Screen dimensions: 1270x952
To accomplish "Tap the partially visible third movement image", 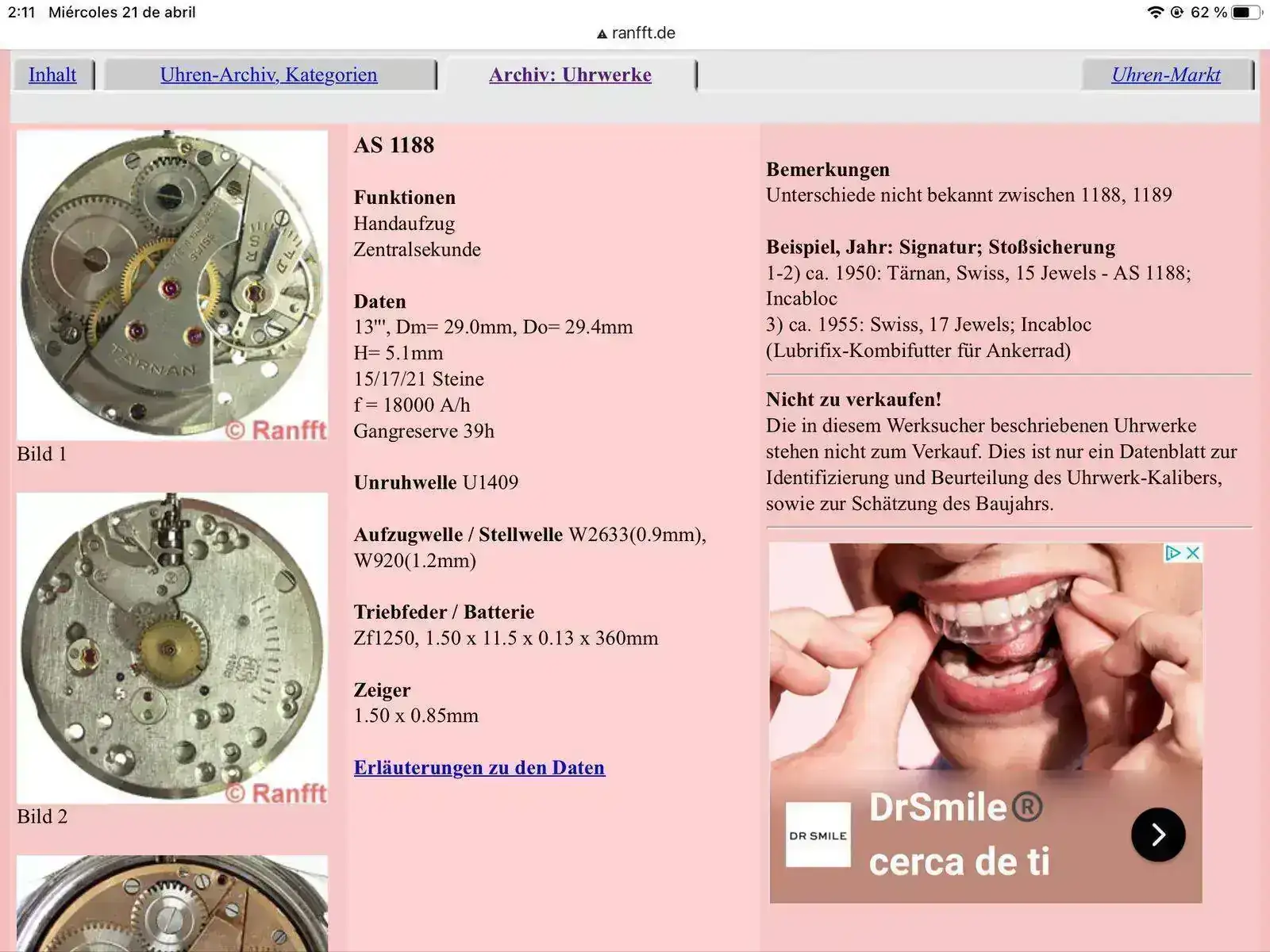I will click(172, 904).
